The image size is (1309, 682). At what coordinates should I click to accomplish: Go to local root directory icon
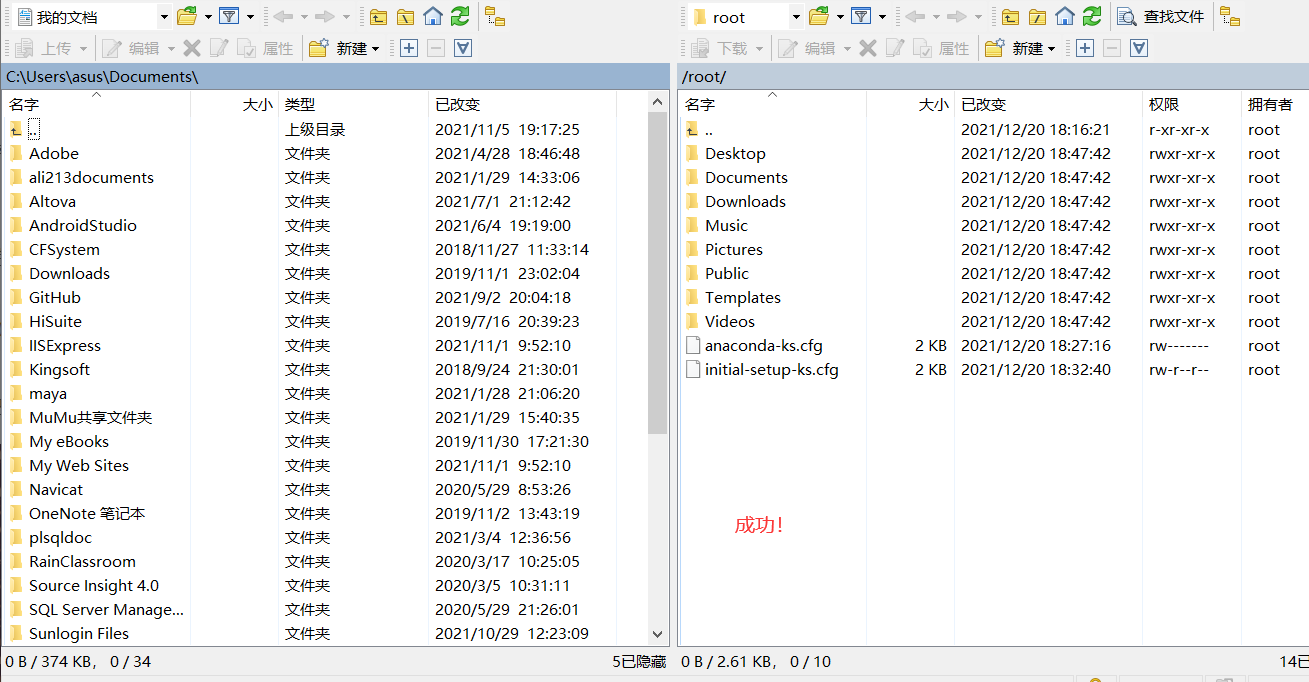pyautogui.click(x=405, y=16)
